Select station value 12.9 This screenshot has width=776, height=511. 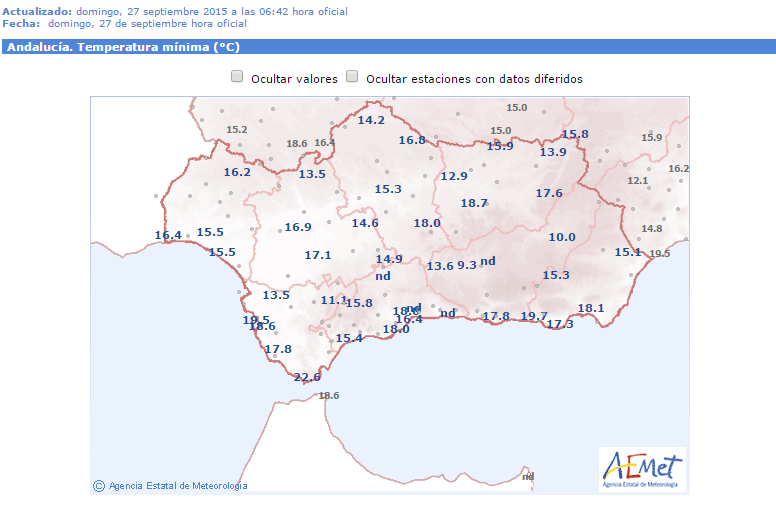point(454,176)
